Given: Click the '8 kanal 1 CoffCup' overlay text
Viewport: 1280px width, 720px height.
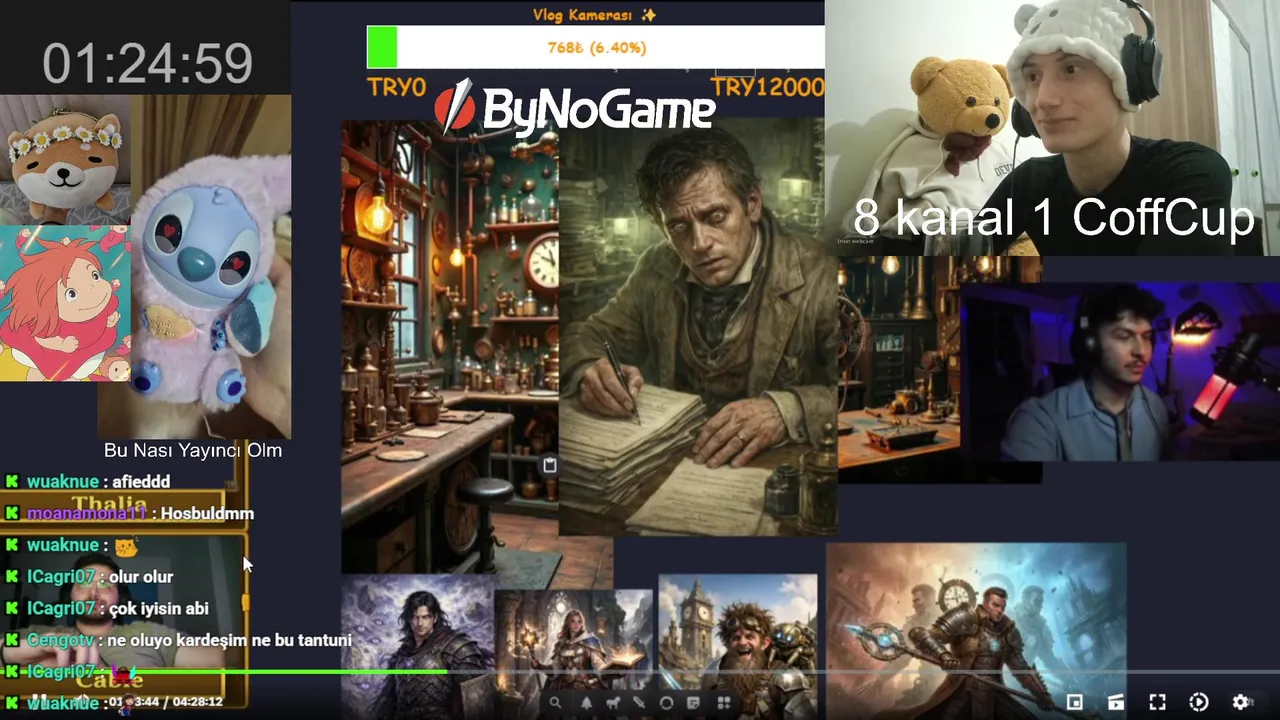Looking at the screenshot, I should (x=1053, y=218).
